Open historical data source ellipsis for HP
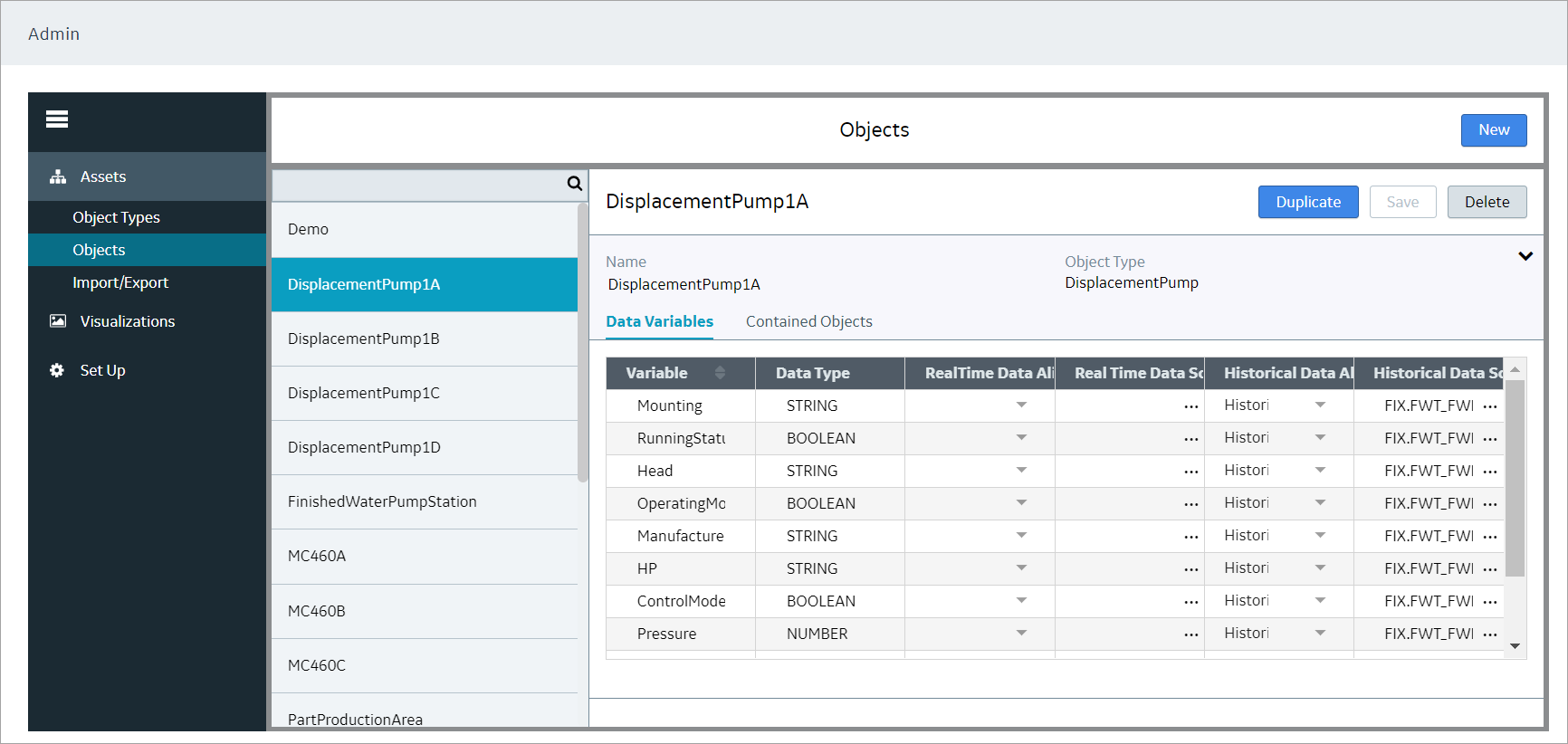The width and height of the screenshot is (1568, 744). (x=1490, y=569)
